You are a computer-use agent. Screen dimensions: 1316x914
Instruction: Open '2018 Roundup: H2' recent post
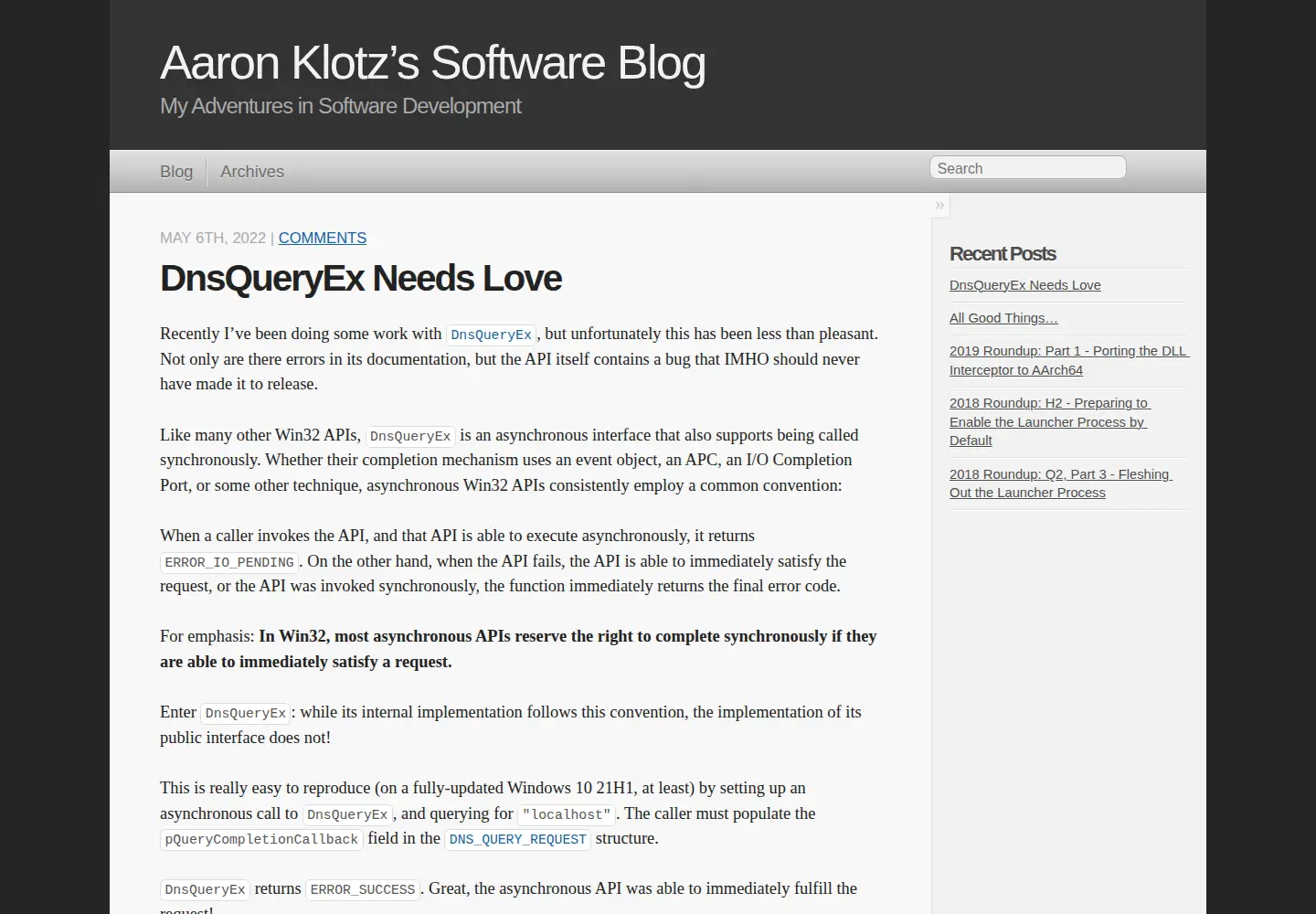pyautogui.click(x=1048, y=421)
